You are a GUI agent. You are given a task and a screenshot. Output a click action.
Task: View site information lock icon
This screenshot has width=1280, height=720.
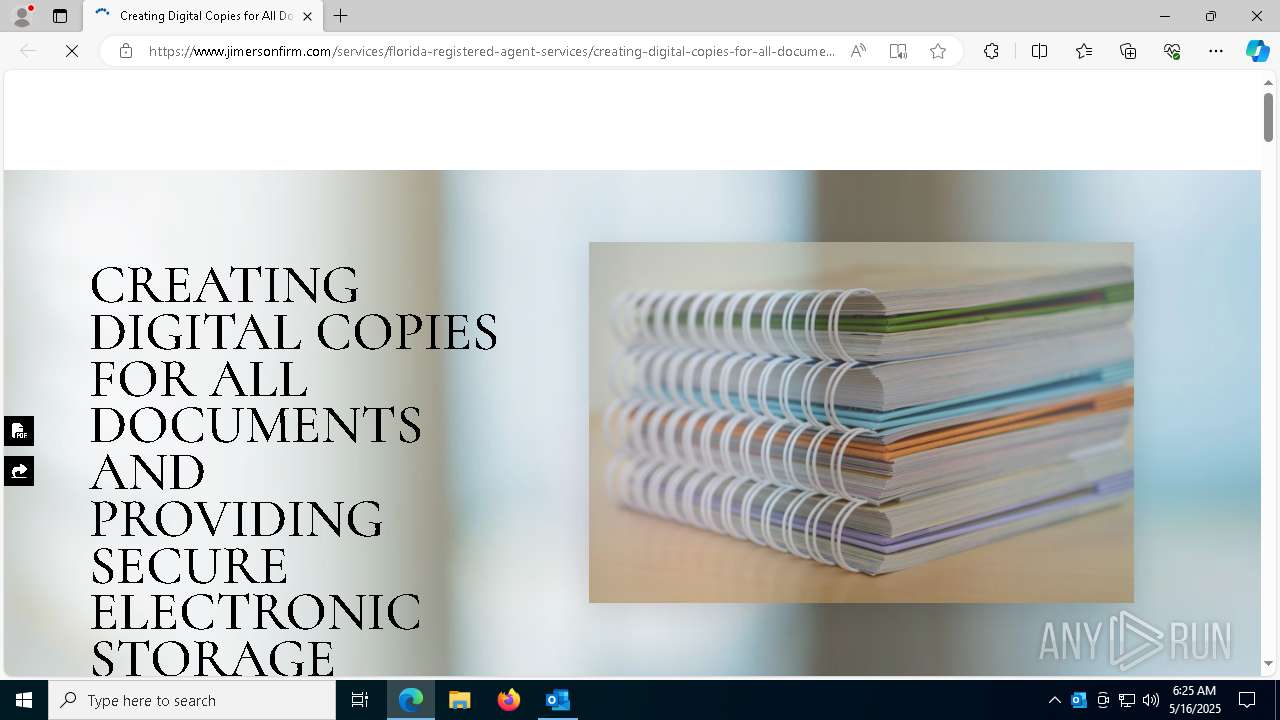(x=126, y=51)
